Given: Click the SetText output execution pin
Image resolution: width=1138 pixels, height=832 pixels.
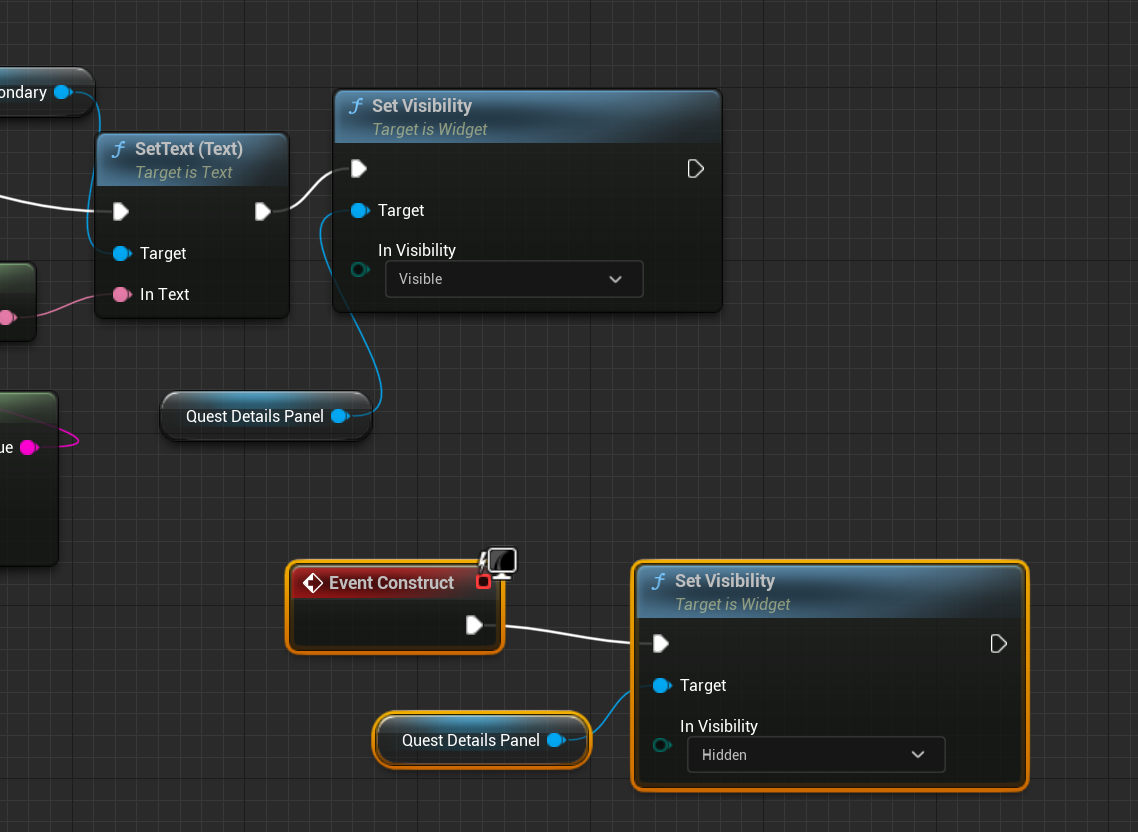Looking at the screenshot, I should click(x=262, y=211).
